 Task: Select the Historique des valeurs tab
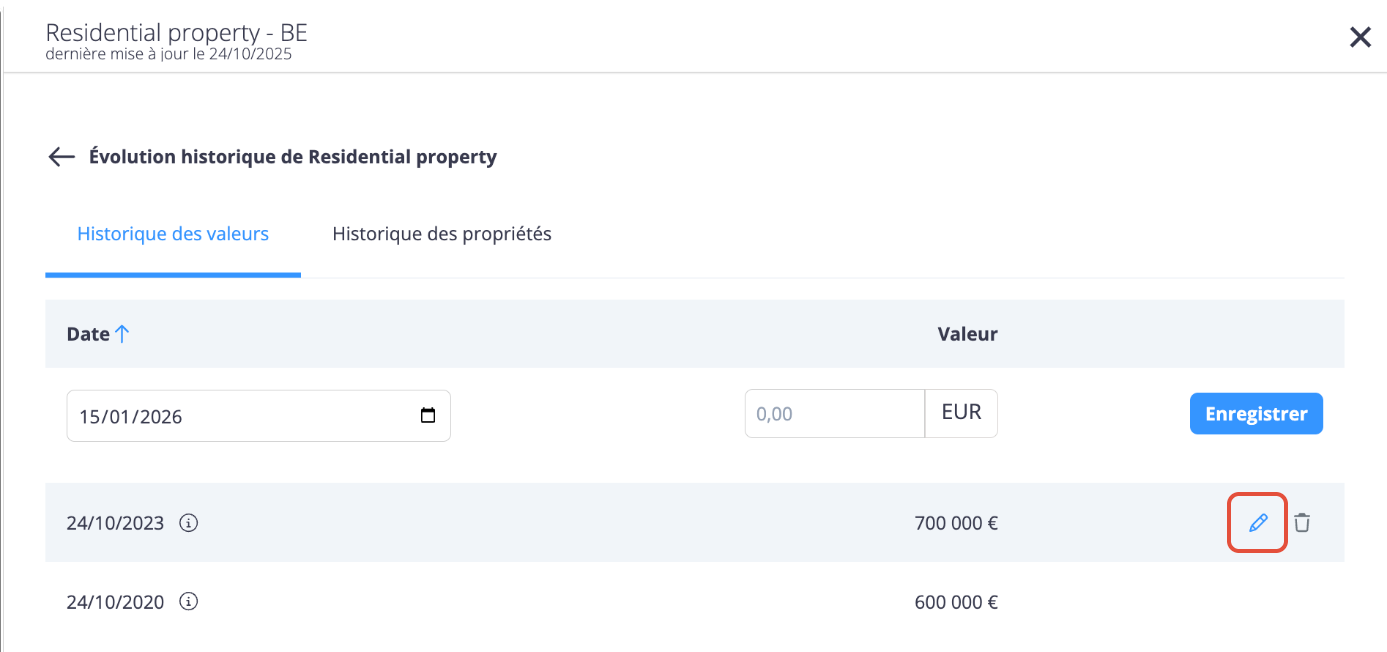click(x=173, y=234)
